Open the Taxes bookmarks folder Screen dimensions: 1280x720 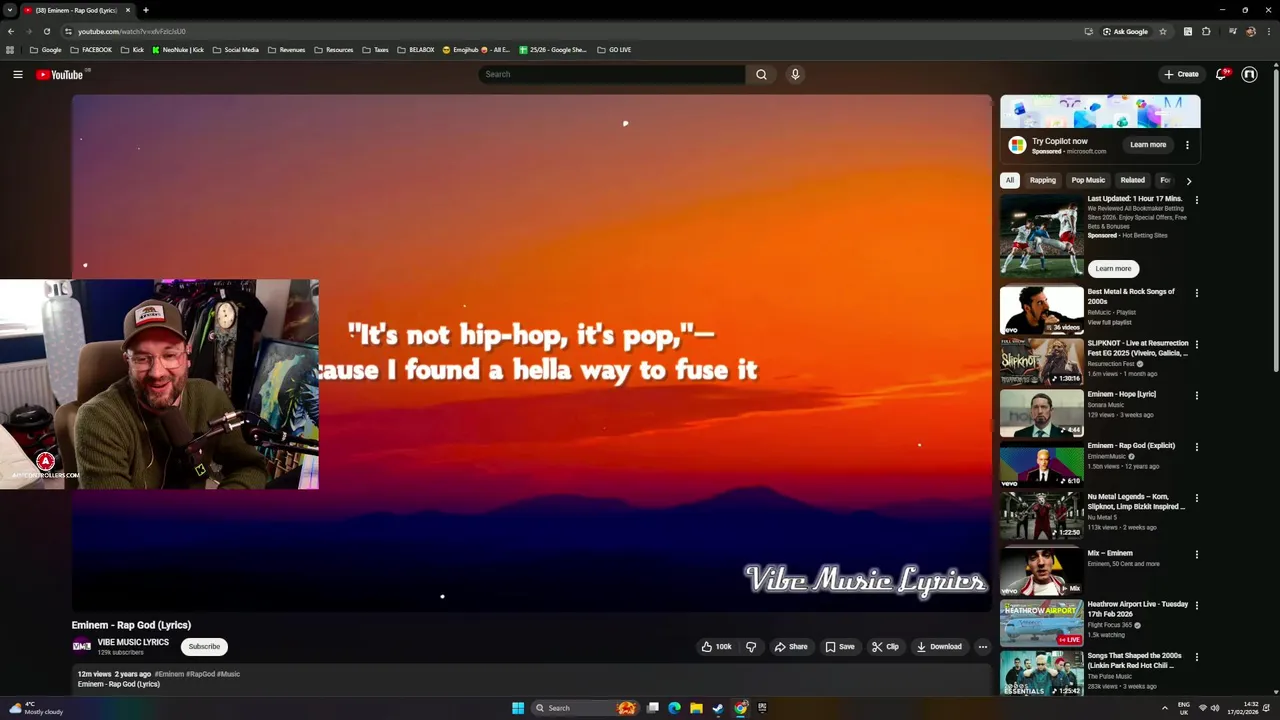tap(375, 50)
